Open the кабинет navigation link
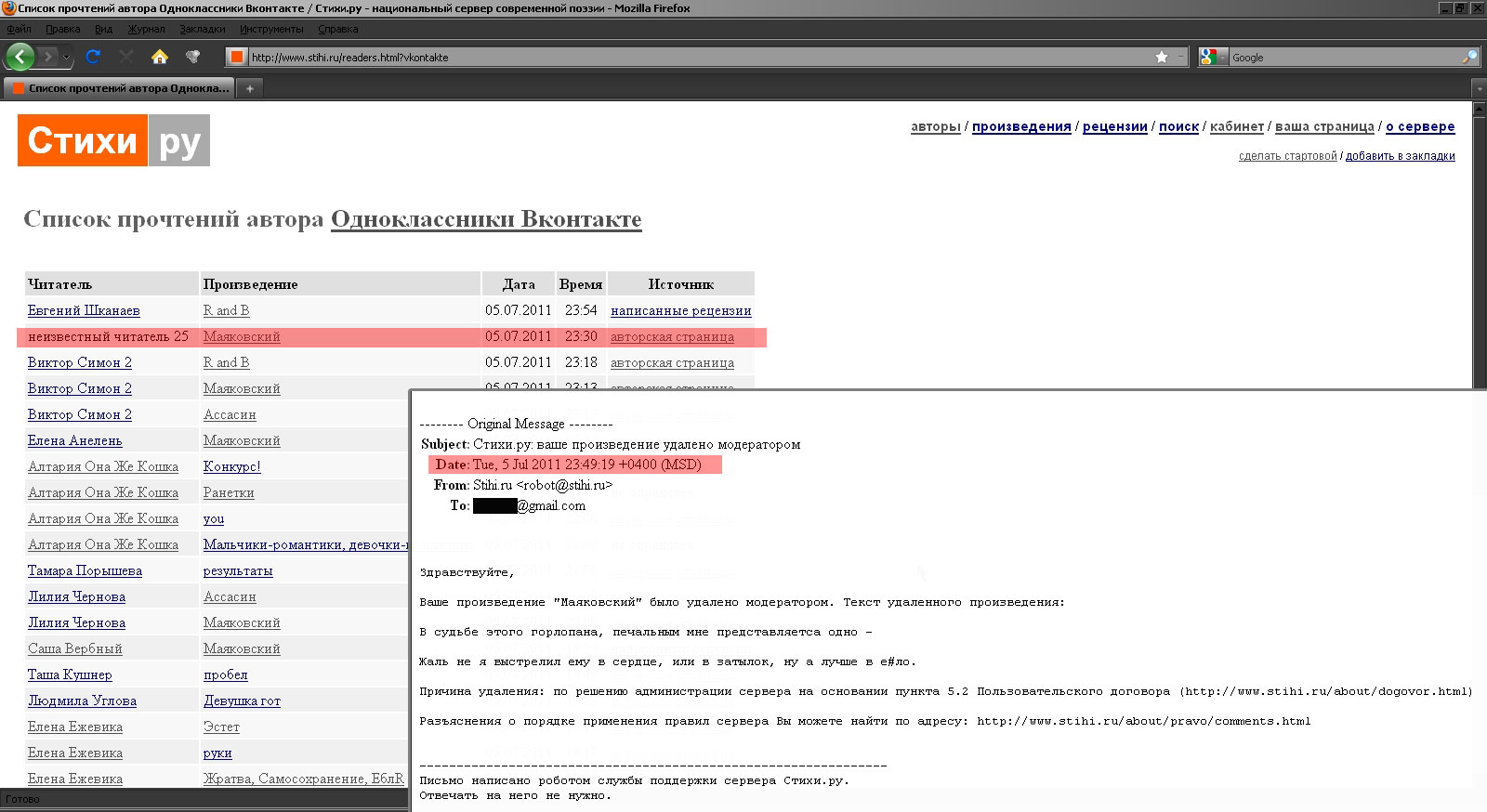1487x812 pixels. (1237, 126)
